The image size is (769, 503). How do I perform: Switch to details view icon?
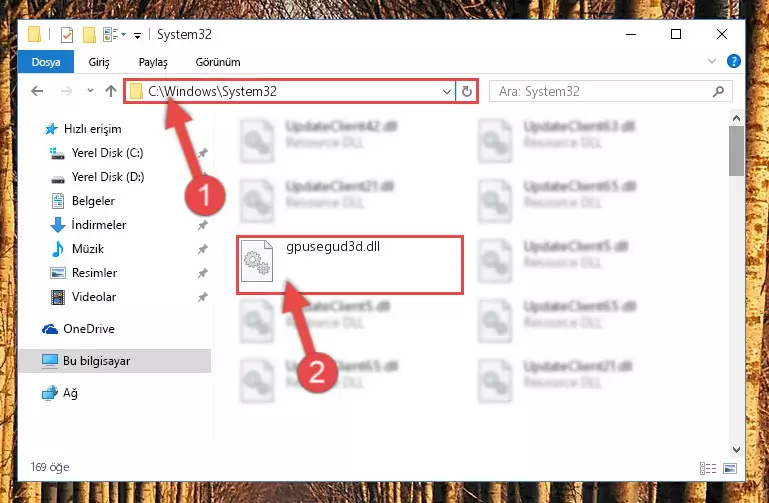[708, 468]
